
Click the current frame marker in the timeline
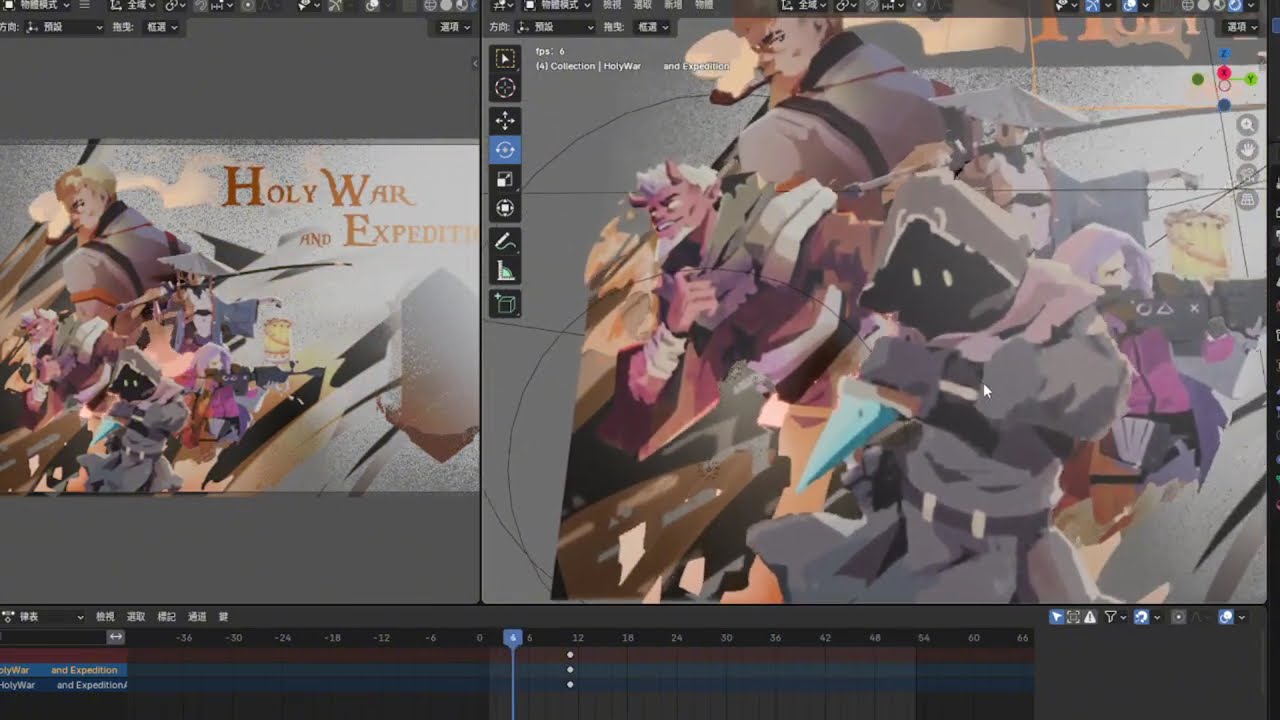pos(513,637)
